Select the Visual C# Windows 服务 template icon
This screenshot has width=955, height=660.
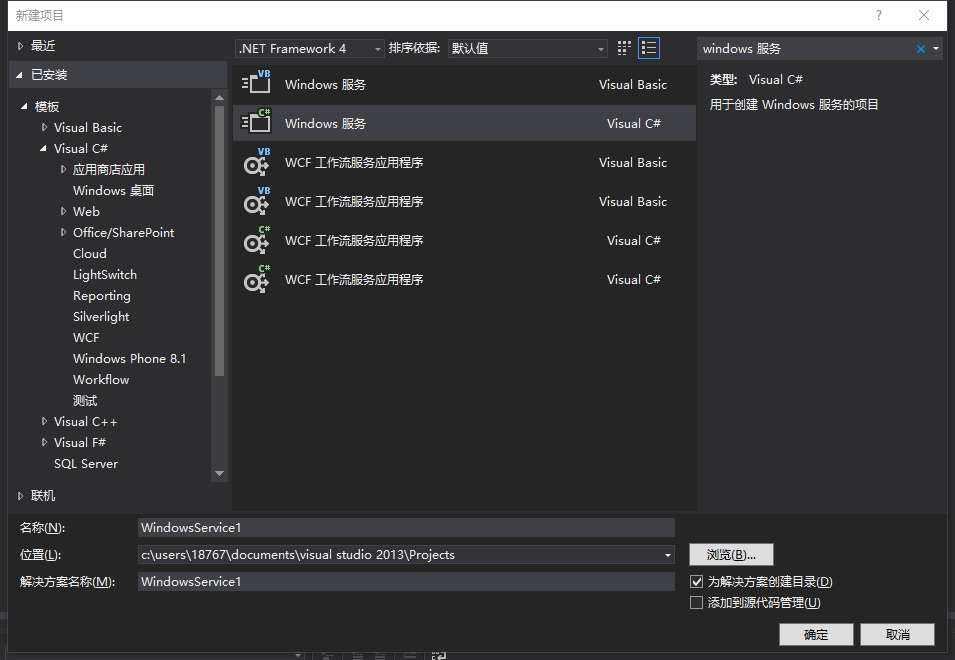point(256,121)
